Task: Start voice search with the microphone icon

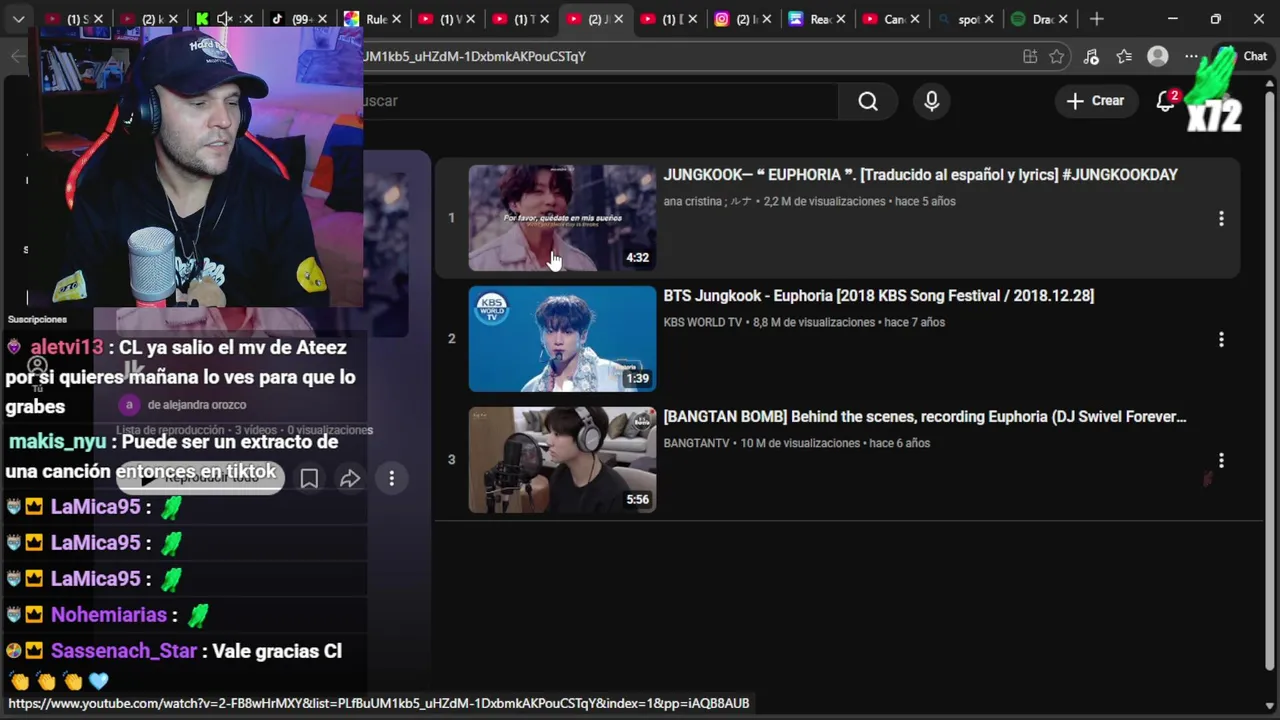Action: tap(932, 101)
